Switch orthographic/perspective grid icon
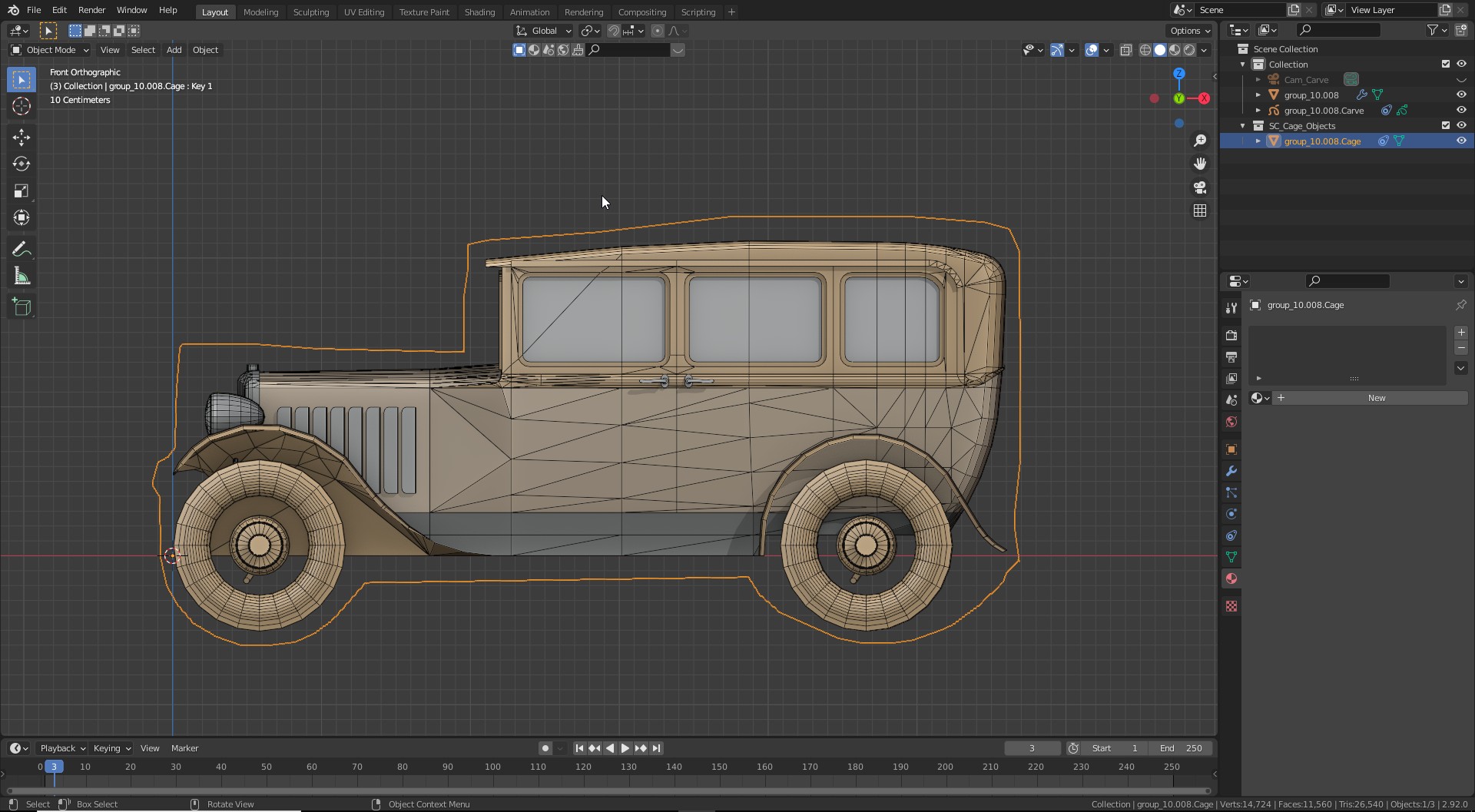 coord(1200,210)
